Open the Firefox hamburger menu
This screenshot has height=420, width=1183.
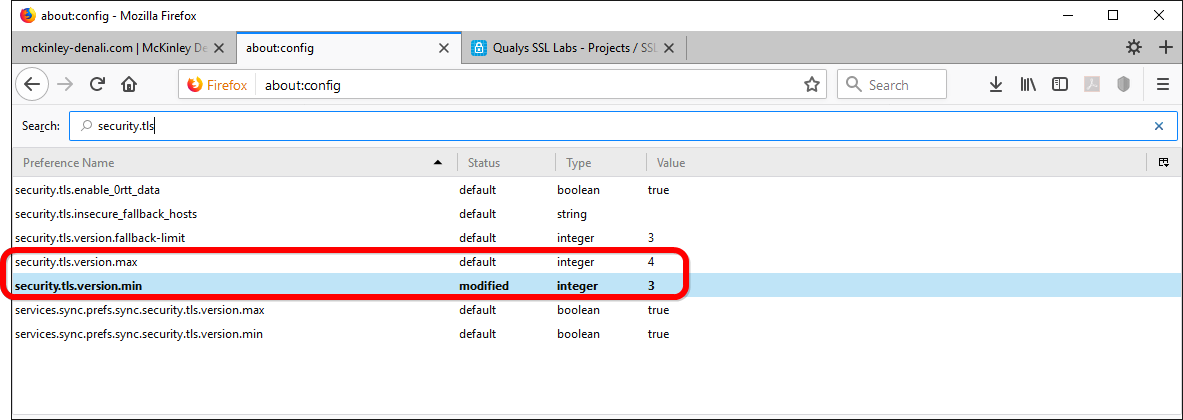click(1162, 85)
